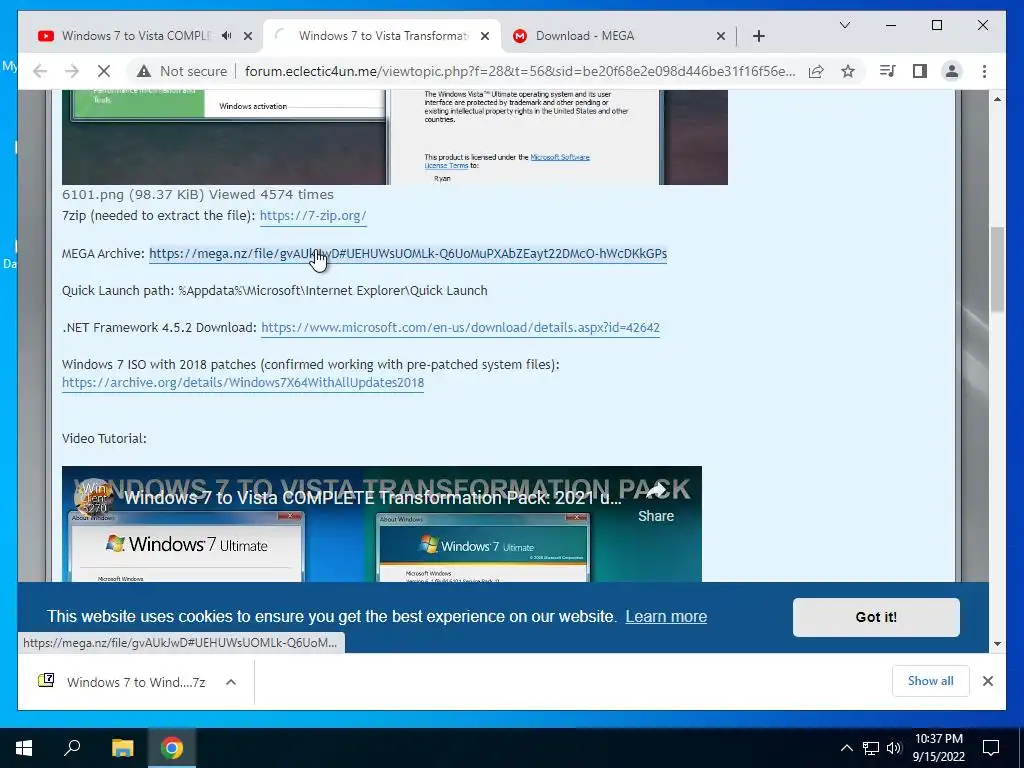Open the .NET Framework 4.5.2 microsoft.com link

460,327
